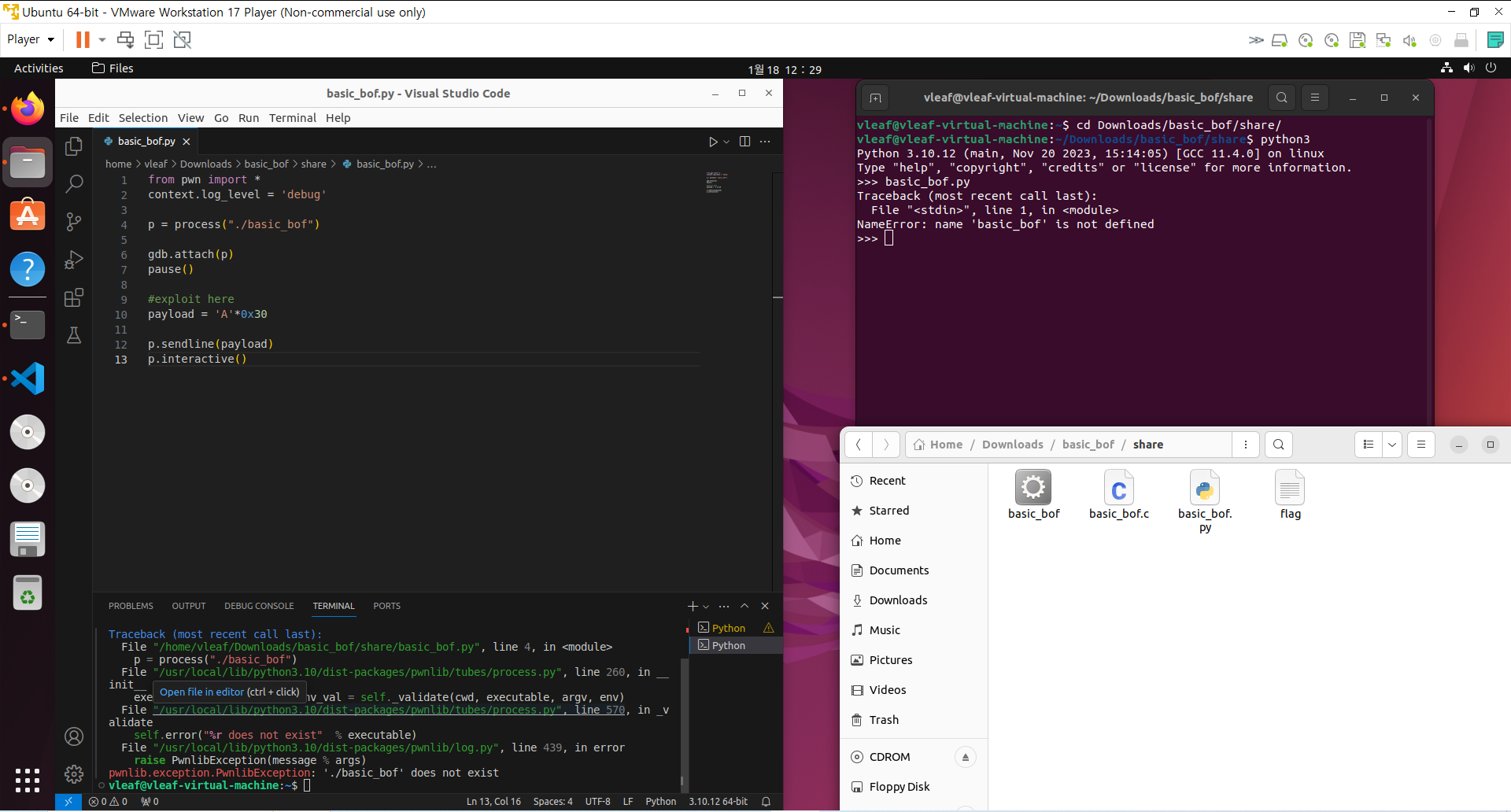Open Files window hamburger menu
This screenshot has height=812, width=1511.
(x=1421, y=445)
